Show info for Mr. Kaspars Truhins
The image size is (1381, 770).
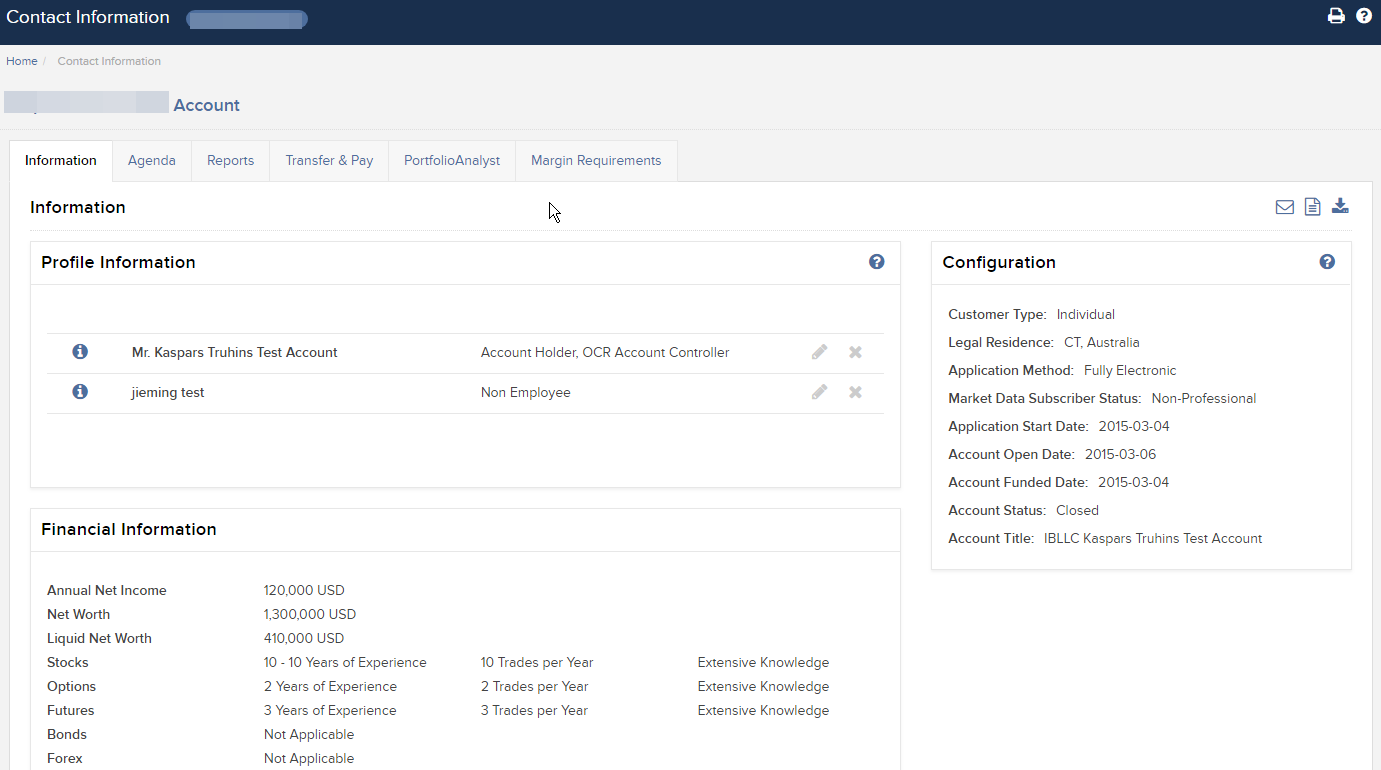80,352
